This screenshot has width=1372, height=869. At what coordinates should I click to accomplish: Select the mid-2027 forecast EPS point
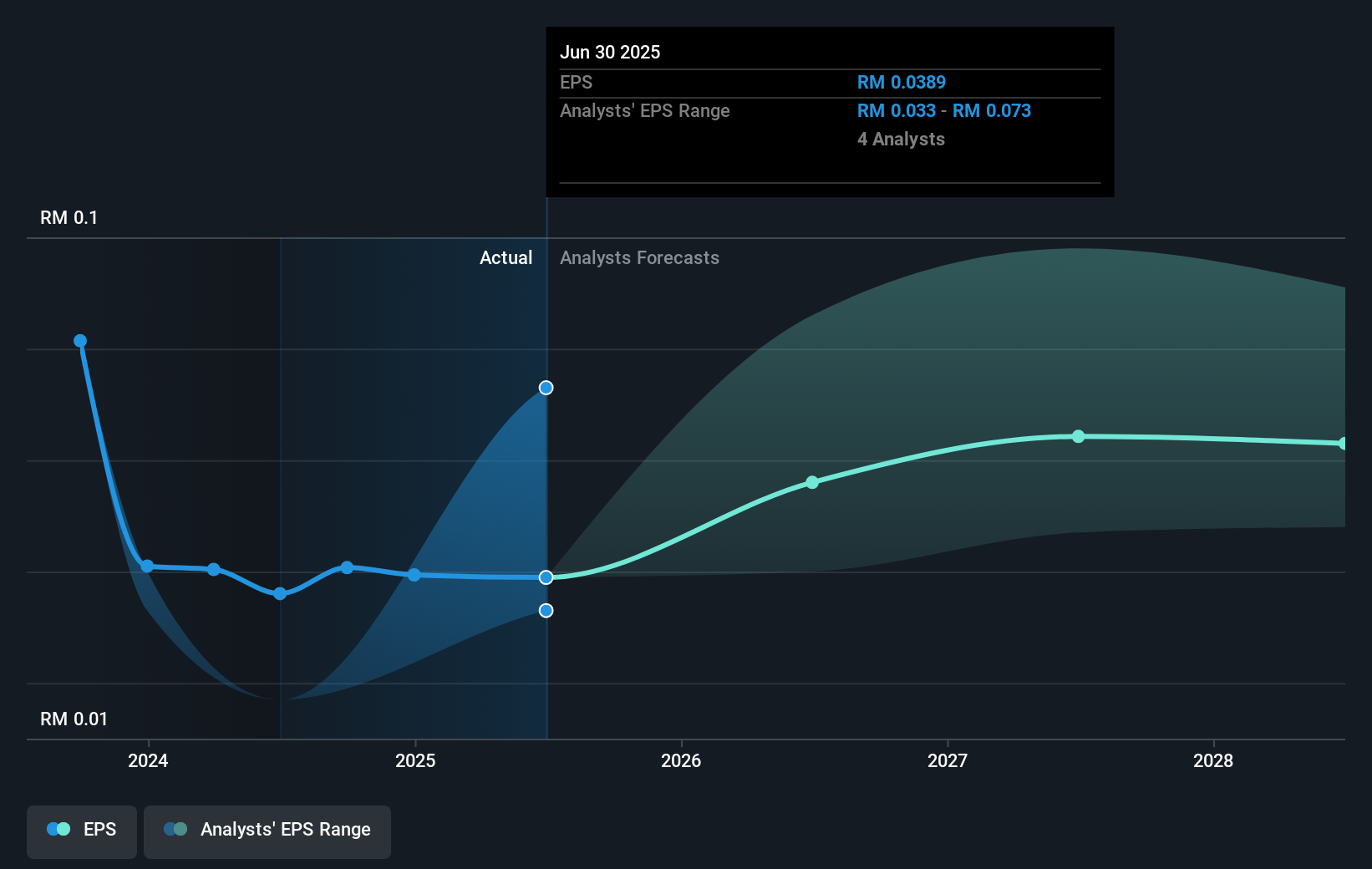click(1079, 436)
